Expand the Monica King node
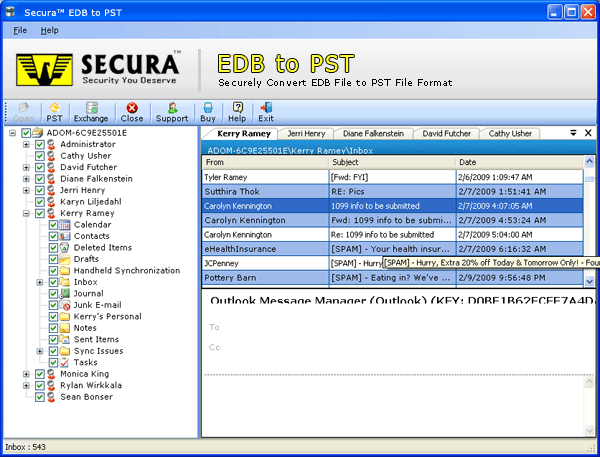Image resolution: width=600 pixels, height=457 pixels. pos(26,374)
